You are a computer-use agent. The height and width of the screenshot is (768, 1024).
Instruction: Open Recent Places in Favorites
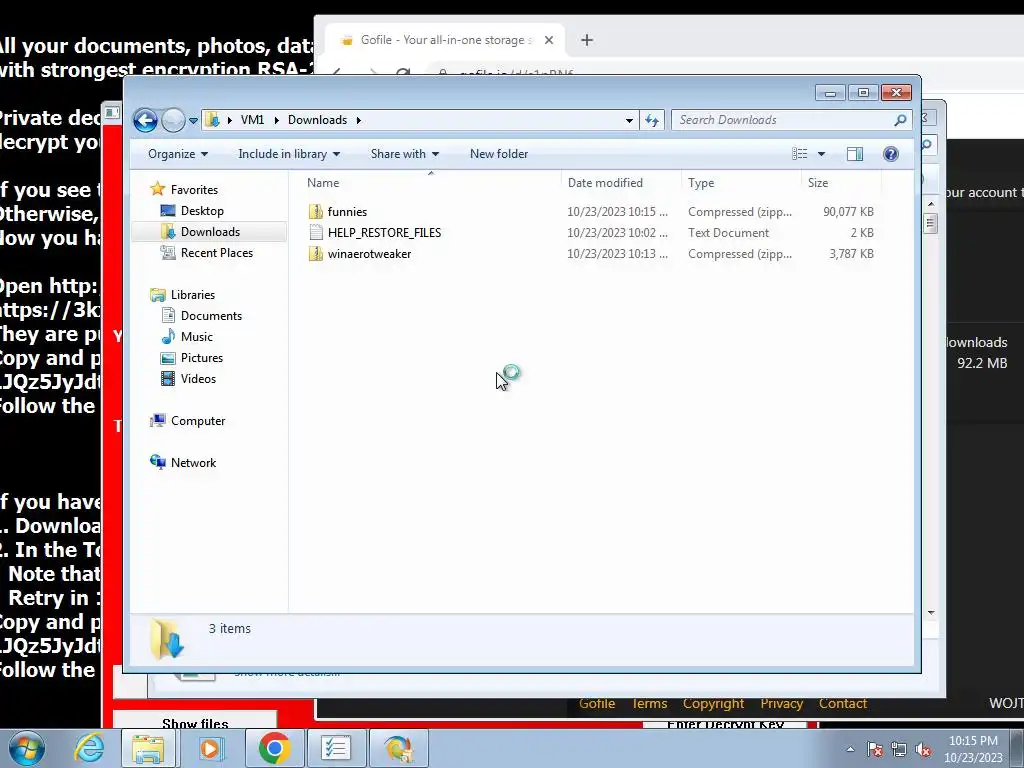click(x=217, y=253)
